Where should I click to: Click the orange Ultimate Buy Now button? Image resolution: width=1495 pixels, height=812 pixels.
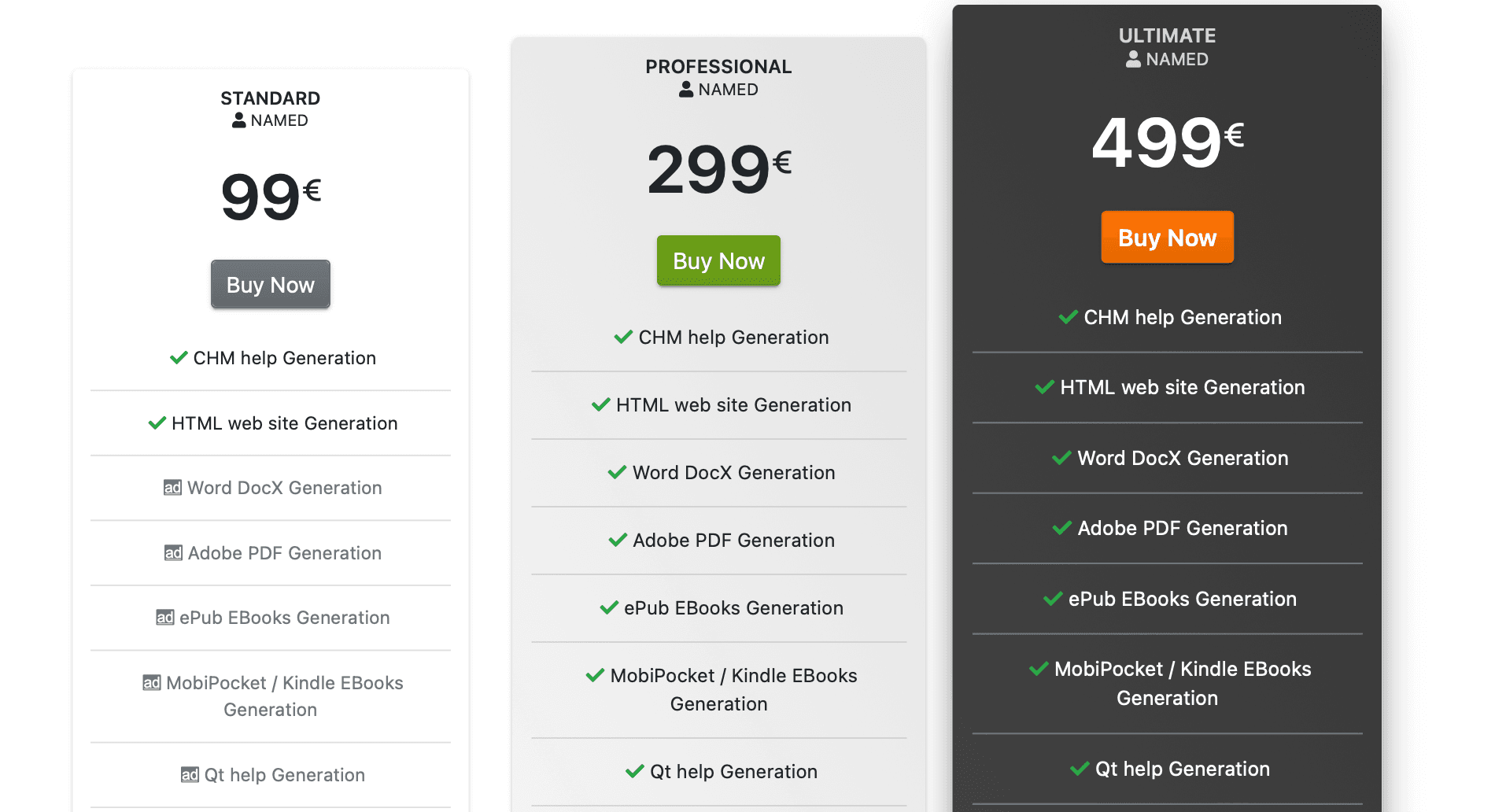point(1167,237)
